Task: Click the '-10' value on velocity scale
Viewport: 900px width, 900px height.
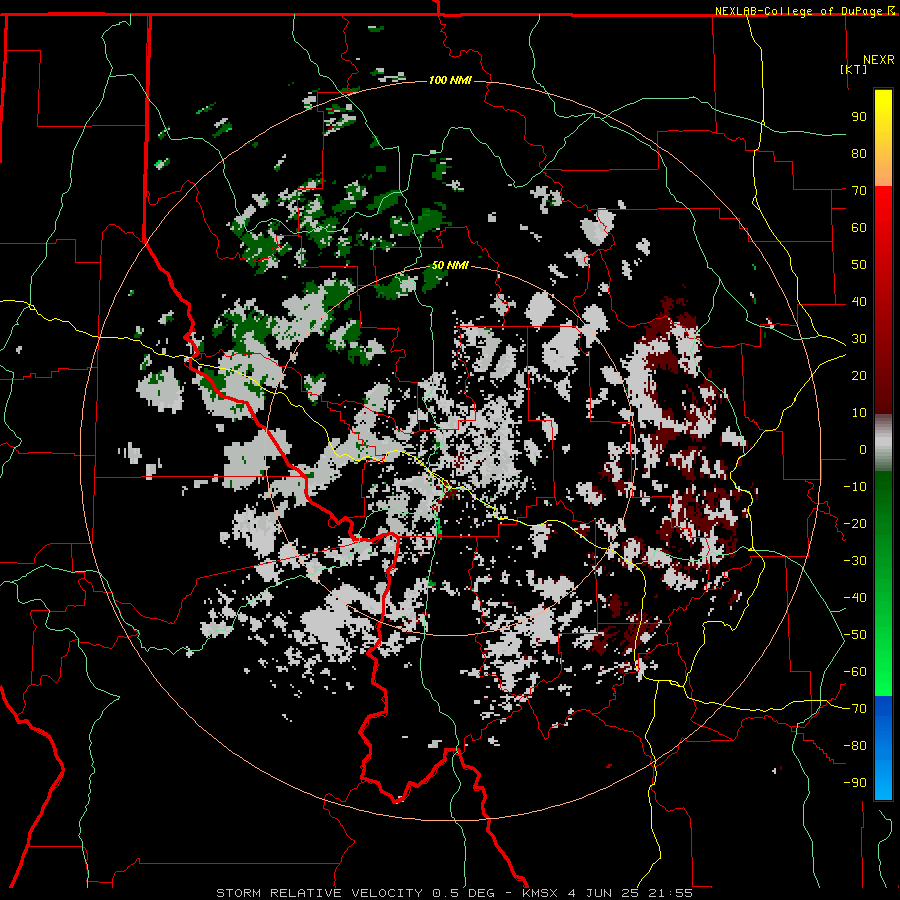Action: 855,487
